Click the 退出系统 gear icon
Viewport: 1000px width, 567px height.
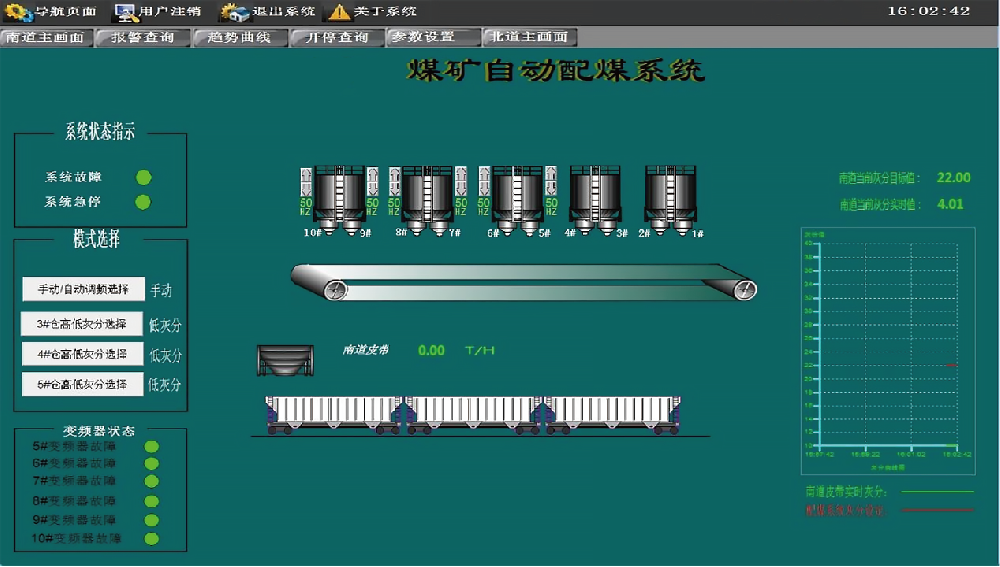[x=235, y=12]
